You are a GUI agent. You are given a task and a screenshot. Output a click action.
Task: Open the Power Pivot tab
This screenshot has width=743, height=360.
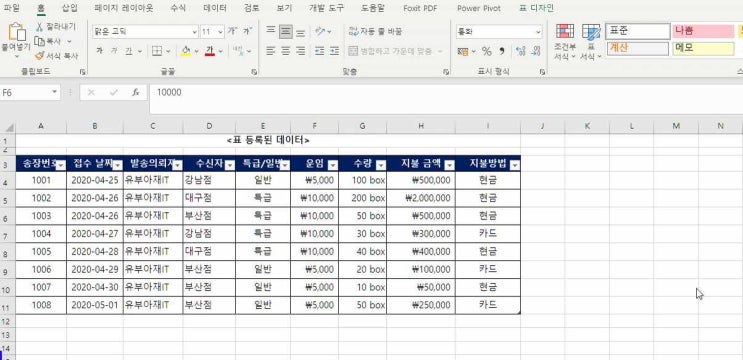click(479, 8)
